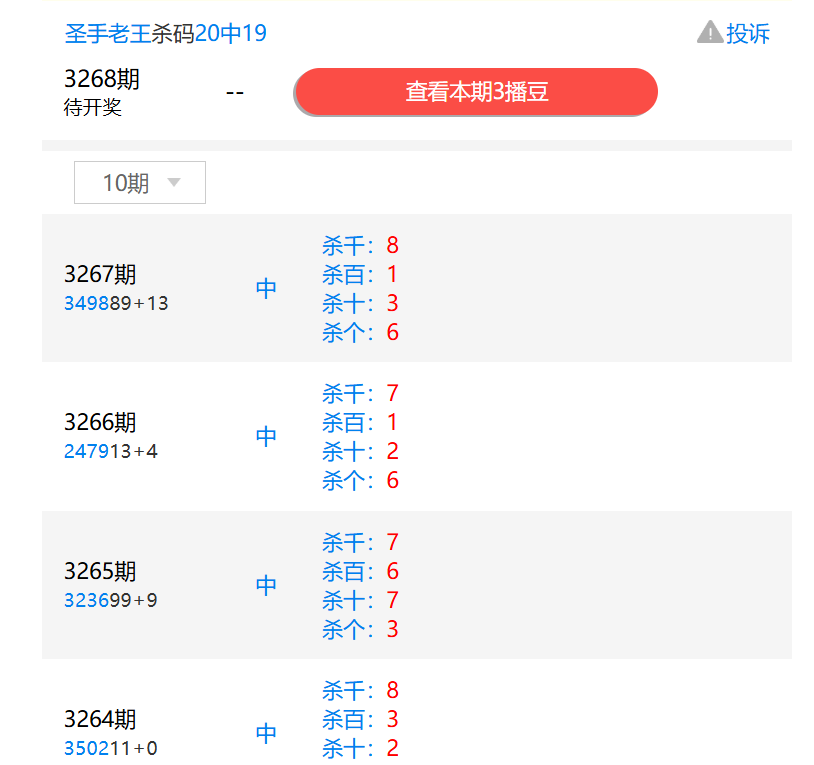Click the 323699+9 draw number

[110, 600]
